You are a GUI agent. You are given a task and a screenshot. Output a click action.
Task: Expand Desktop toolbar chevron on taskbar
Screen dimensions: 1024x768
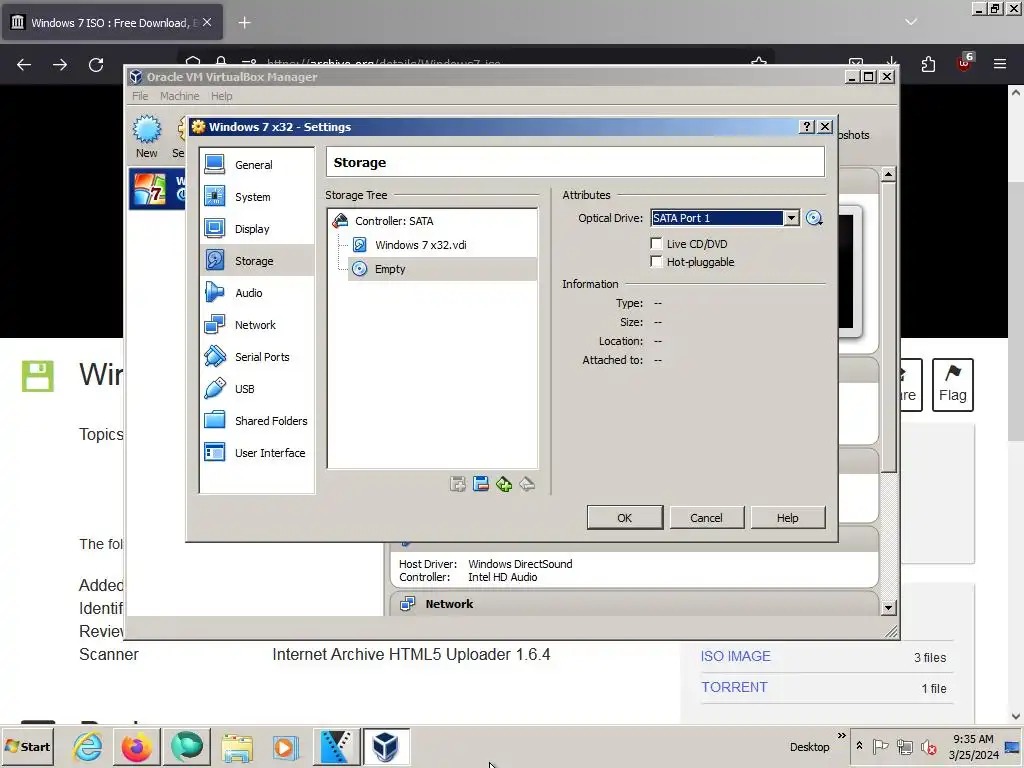click(x=842, y=736)
